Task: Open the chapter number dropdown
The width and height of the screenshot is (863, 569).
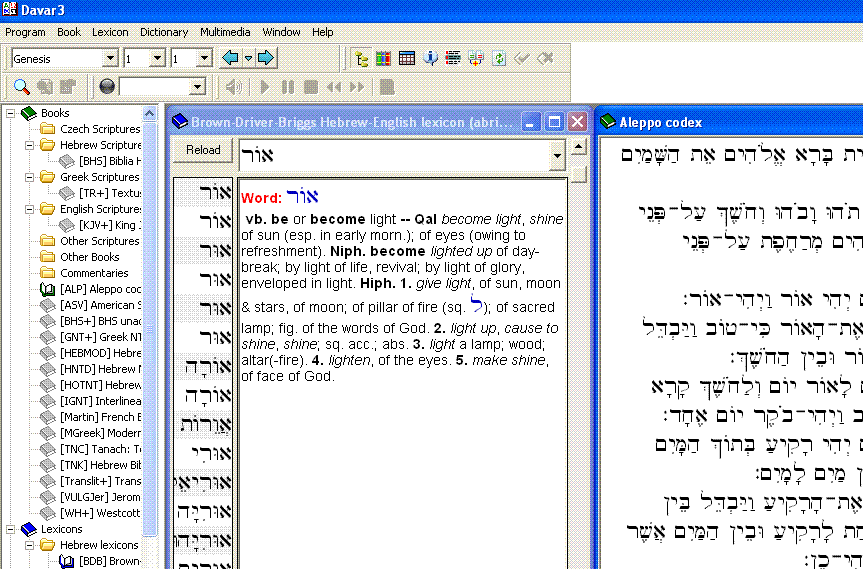Action: (157, 58)
